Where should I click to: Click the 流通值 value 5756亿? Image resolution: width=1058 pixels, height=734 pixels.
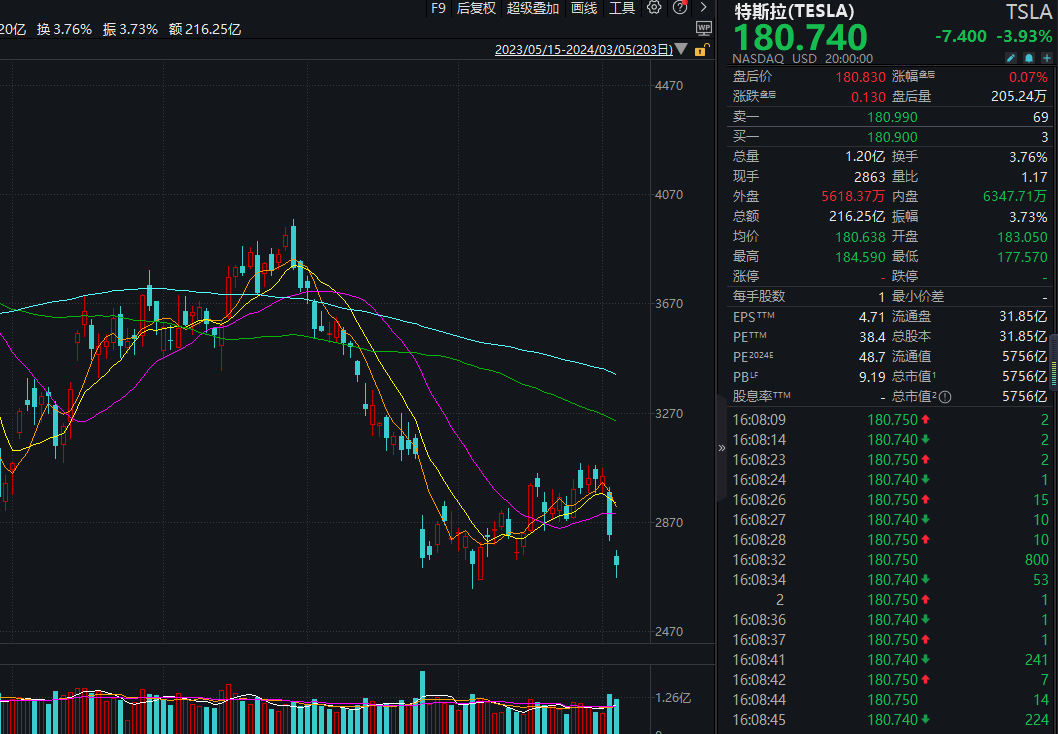click(1024, 356)
